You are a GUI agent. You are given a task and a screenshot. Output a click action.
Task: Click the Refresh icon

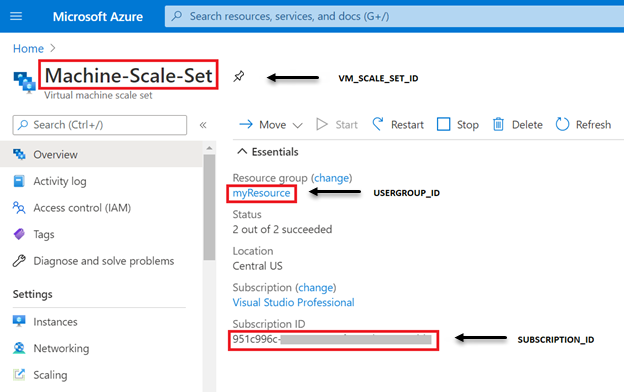562,124
